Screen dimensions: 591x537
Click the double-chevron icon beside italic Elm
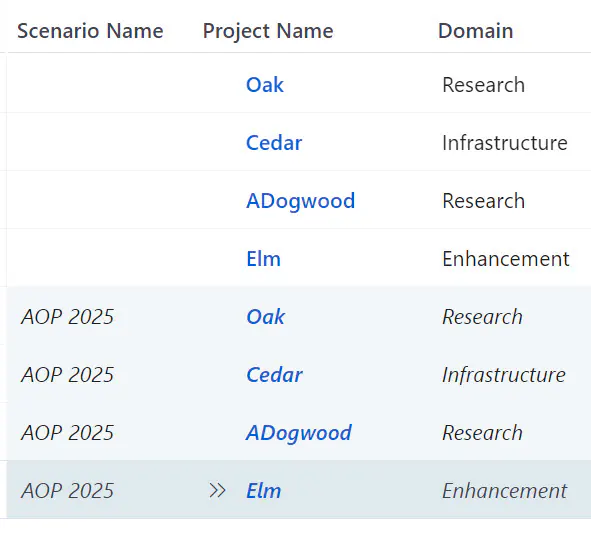pos(217,491)
